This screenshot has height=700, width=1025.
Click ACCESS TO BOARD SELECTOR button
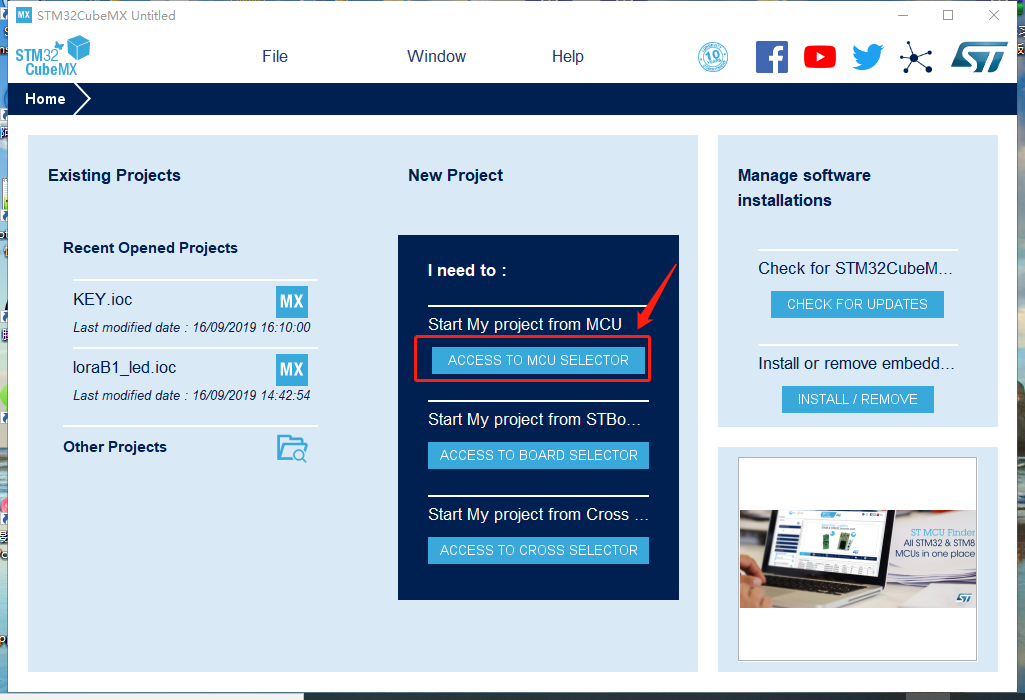coord(538,455)
